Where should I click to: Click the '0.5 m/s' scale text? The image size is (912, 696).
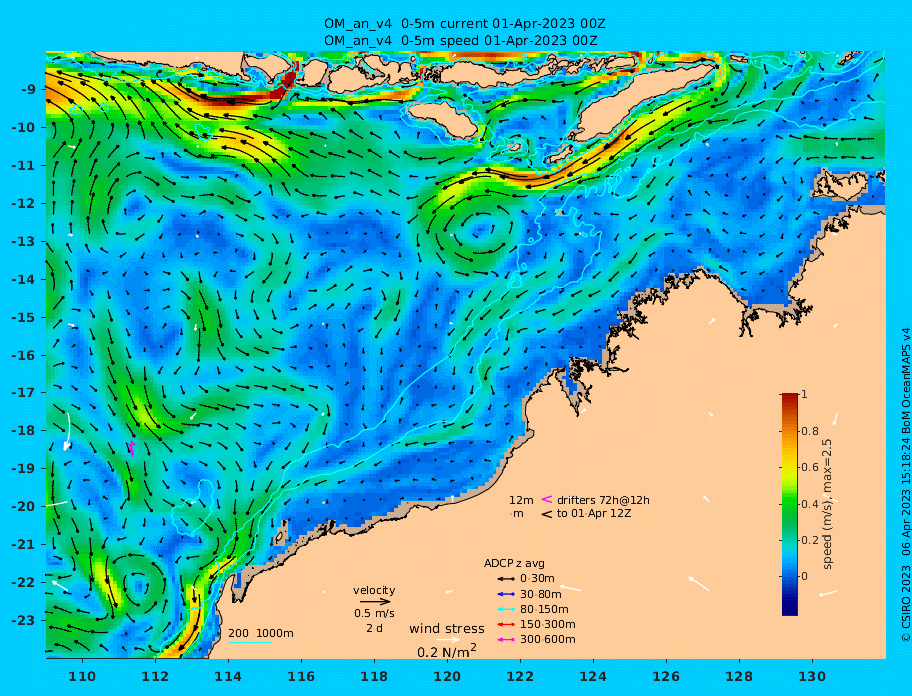pos(374,613)
